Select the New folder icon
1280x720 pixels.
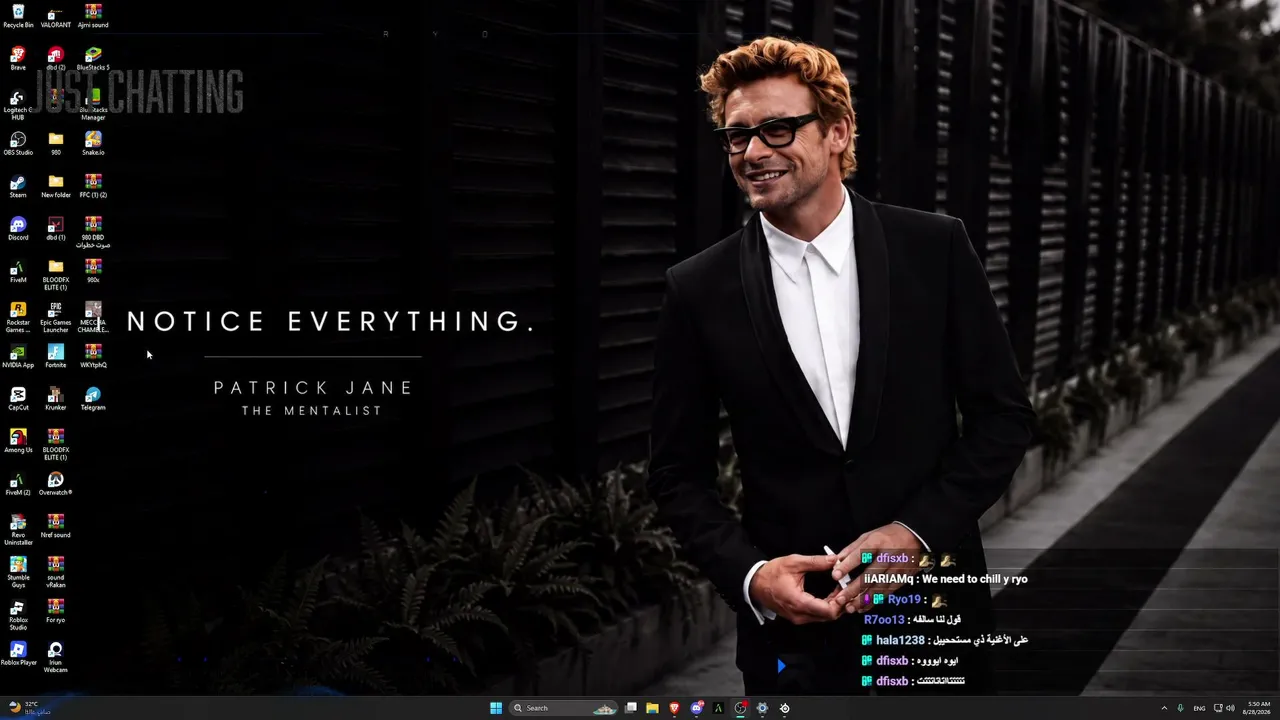56,186
